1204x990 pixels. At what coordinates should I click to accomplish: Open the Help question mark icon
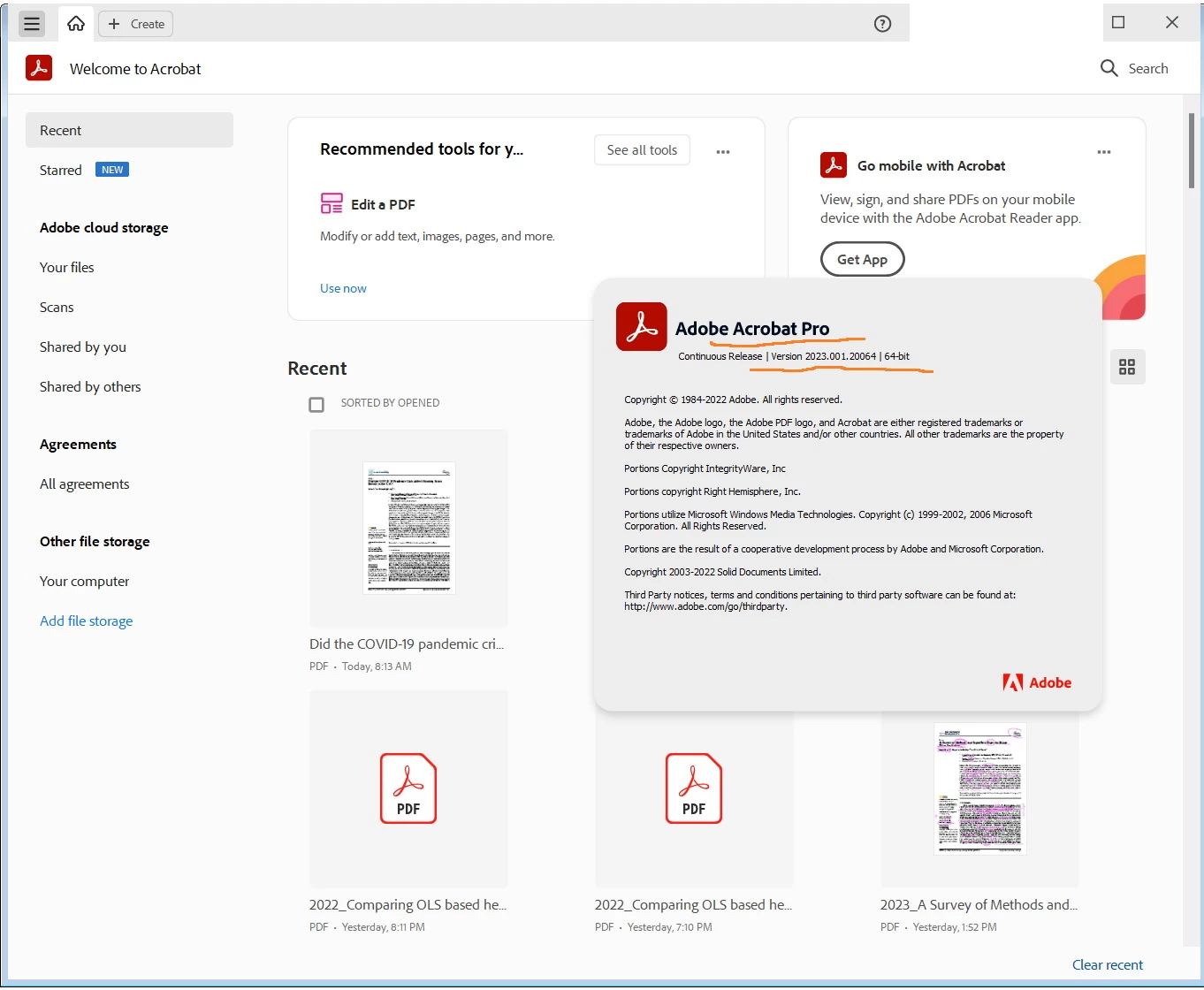tap(882, 24)
